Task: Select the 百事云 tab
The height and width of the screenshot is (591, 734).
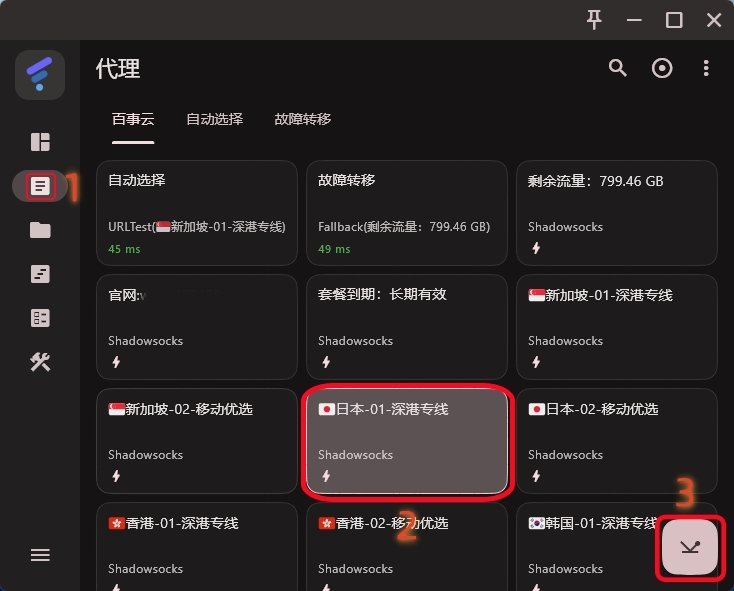Action: (133, 119)
